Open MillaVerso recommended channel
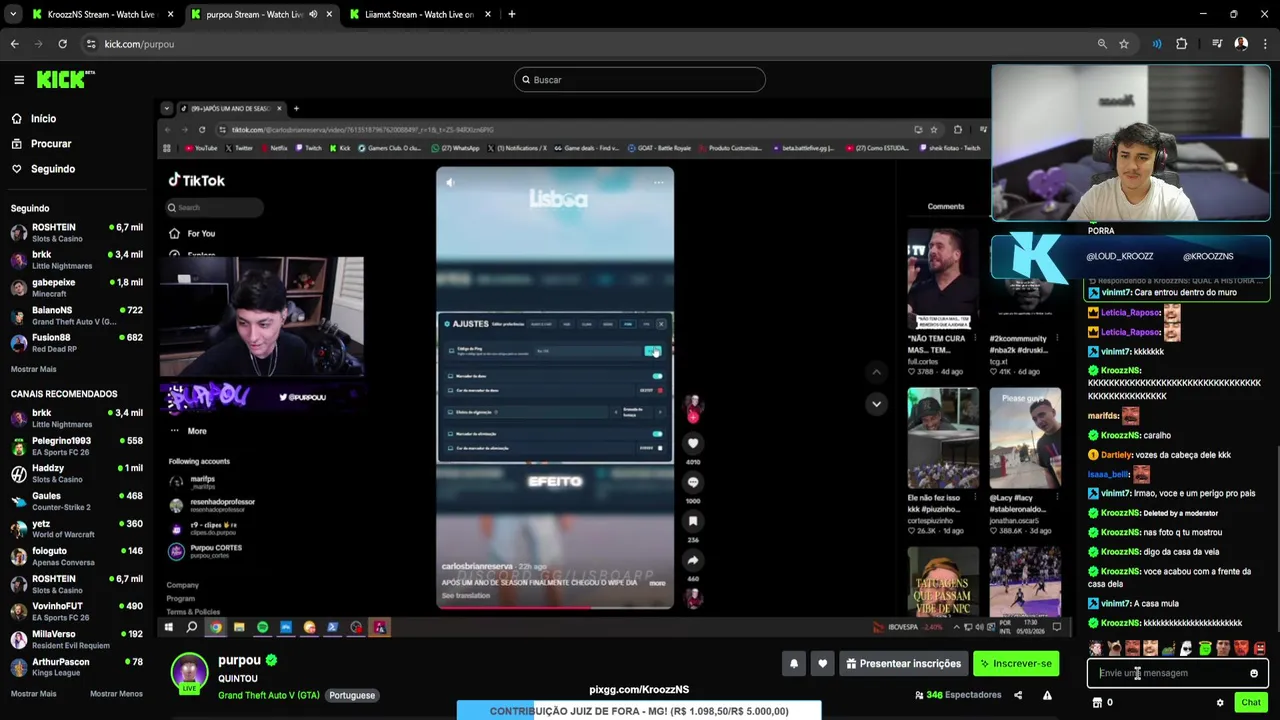The width and height of the screenshot is (1280, 720). pyautogui.click(x=76, y=640)
